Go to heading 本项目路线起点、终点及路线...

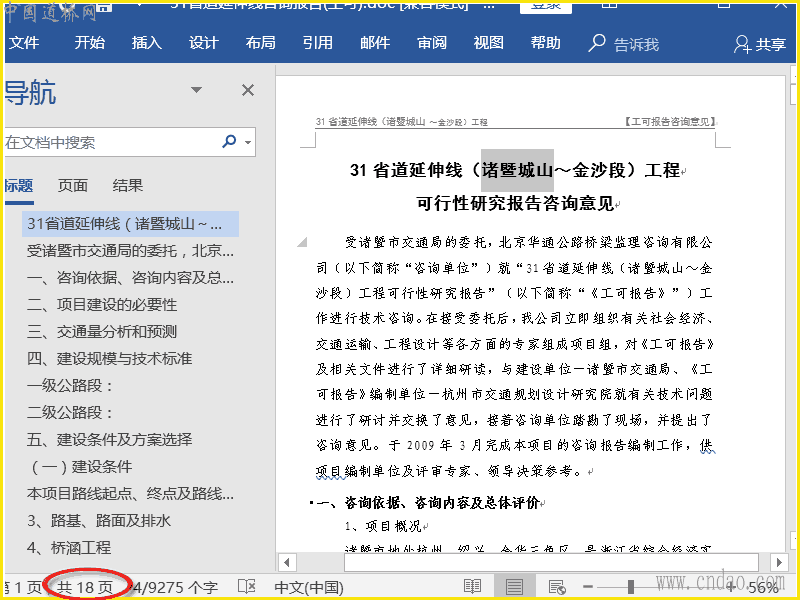click(130, 494)
